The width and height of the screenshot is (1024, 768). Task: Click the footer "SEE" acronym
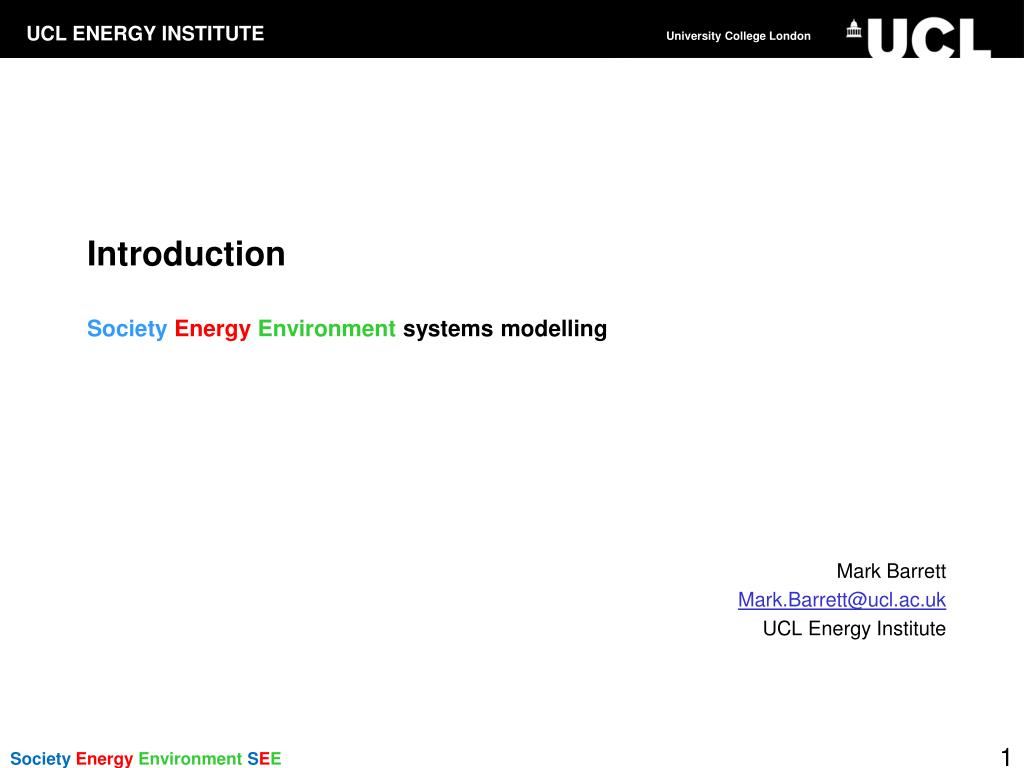pyautogui.click(x=264, y=758)
